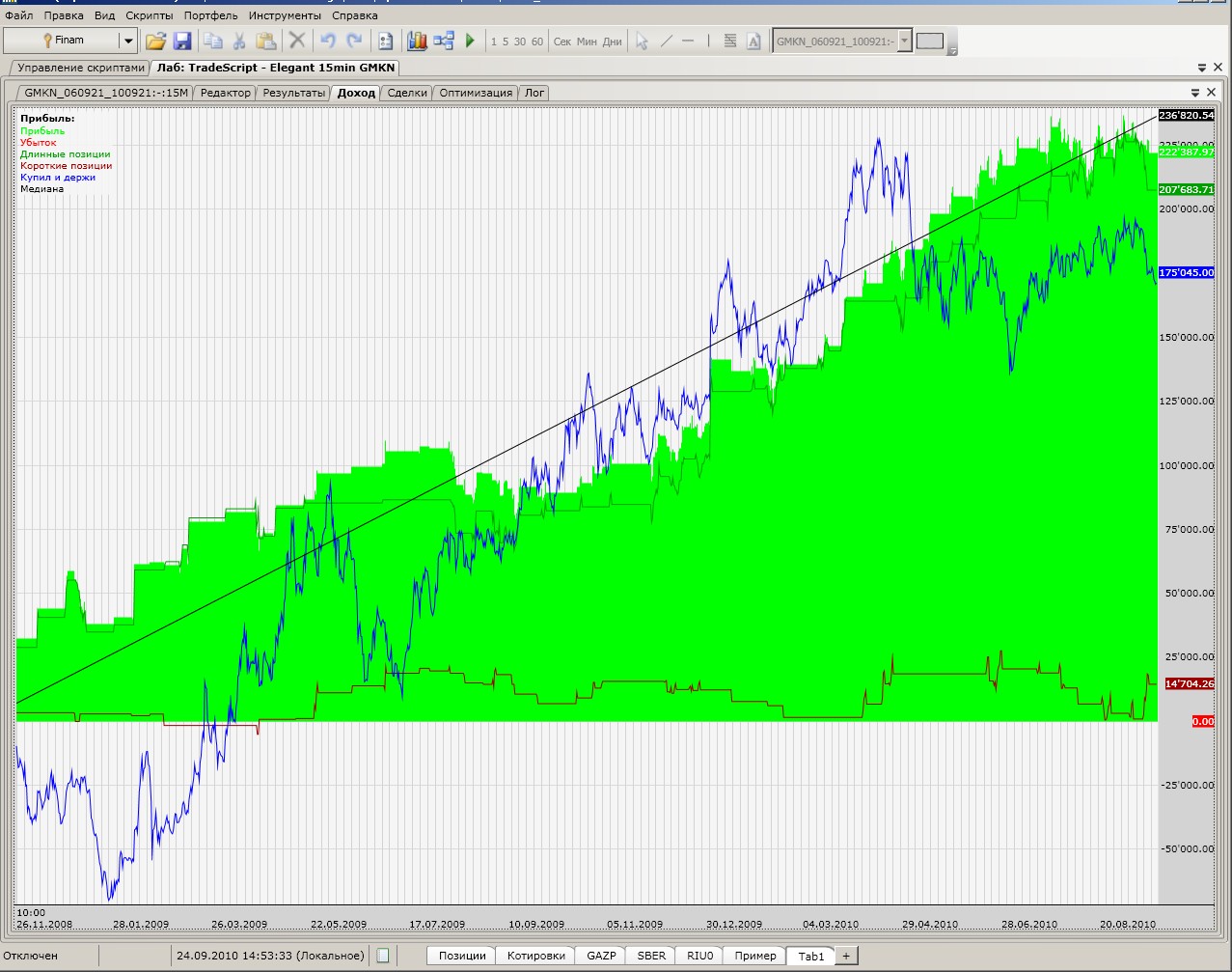
Task: Switch to the Оптимизация tab
Action: [x=476, y=93]
